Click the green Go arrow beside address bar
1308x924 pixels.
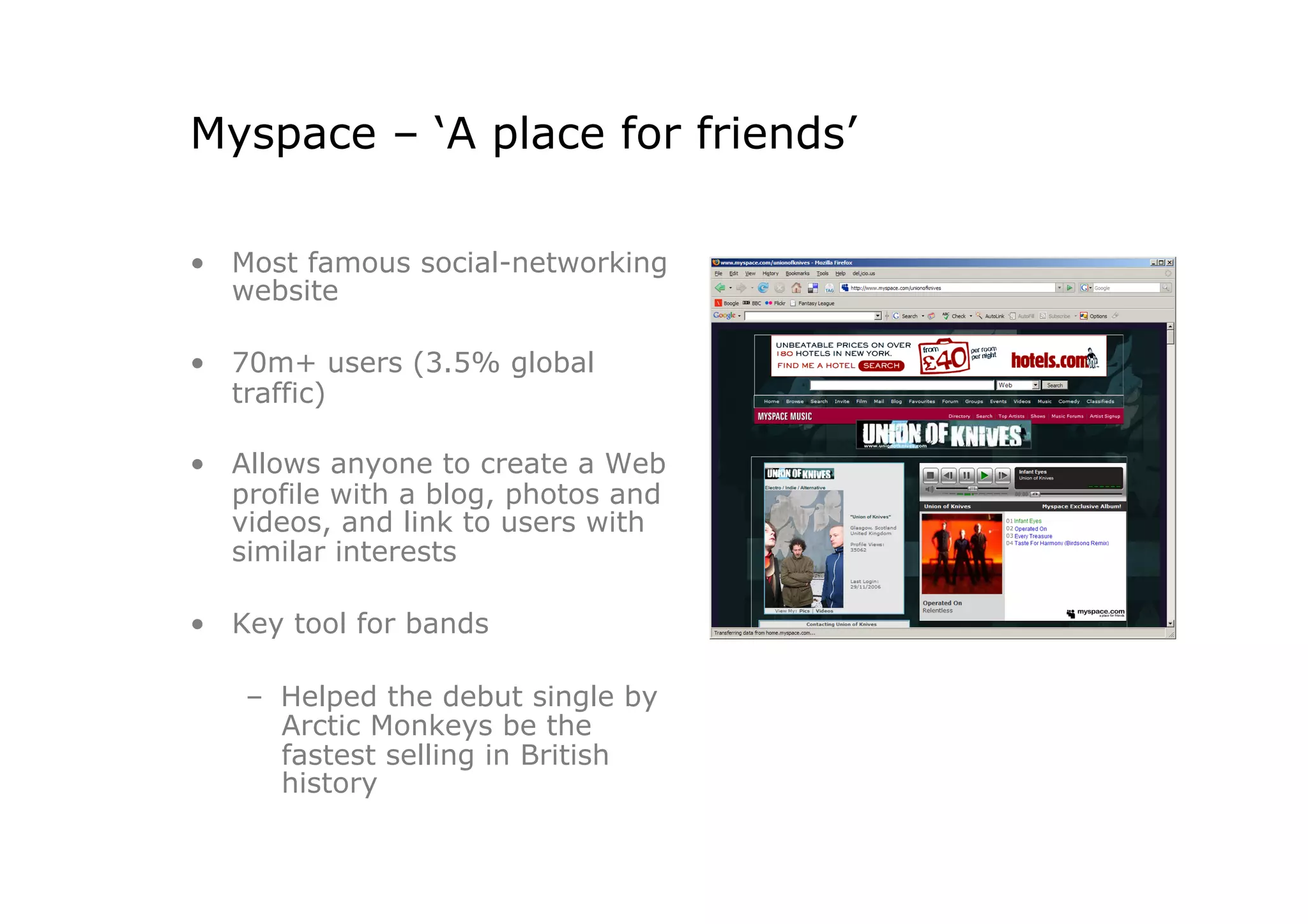click(x=1070, y=288)
